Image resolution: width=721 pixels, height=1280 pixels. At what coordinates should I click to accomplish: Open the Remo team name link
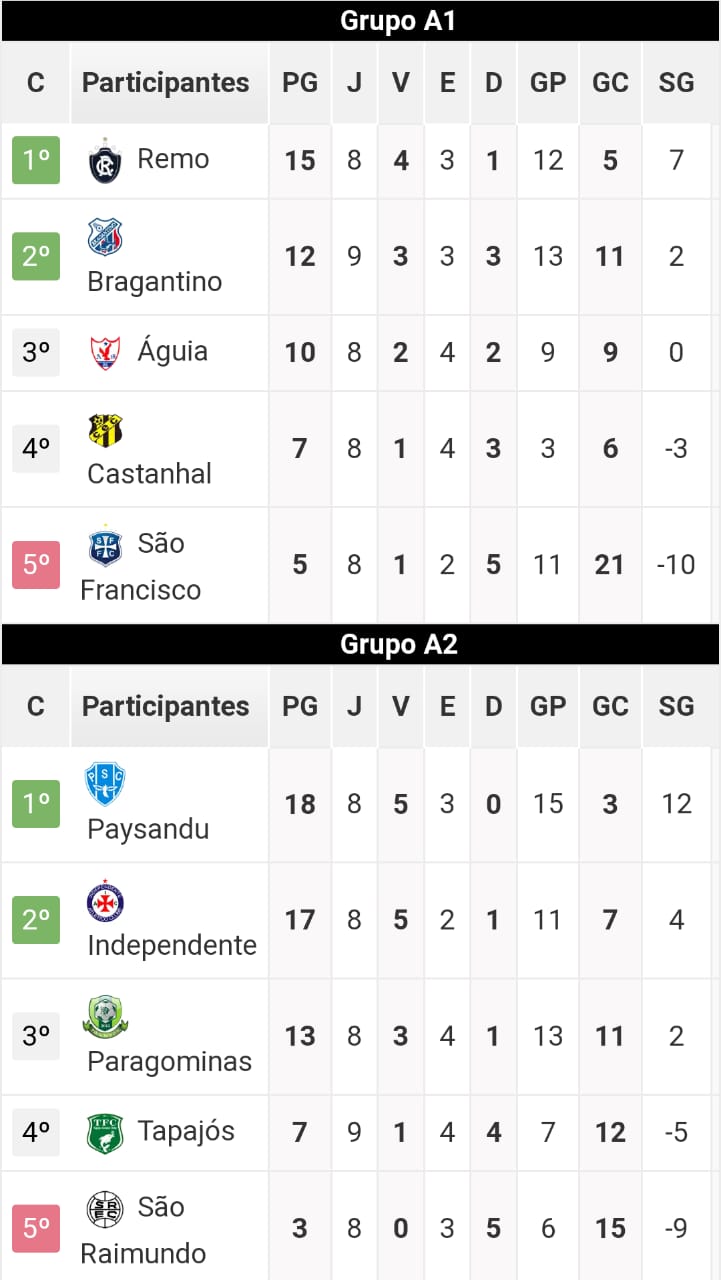173,159
